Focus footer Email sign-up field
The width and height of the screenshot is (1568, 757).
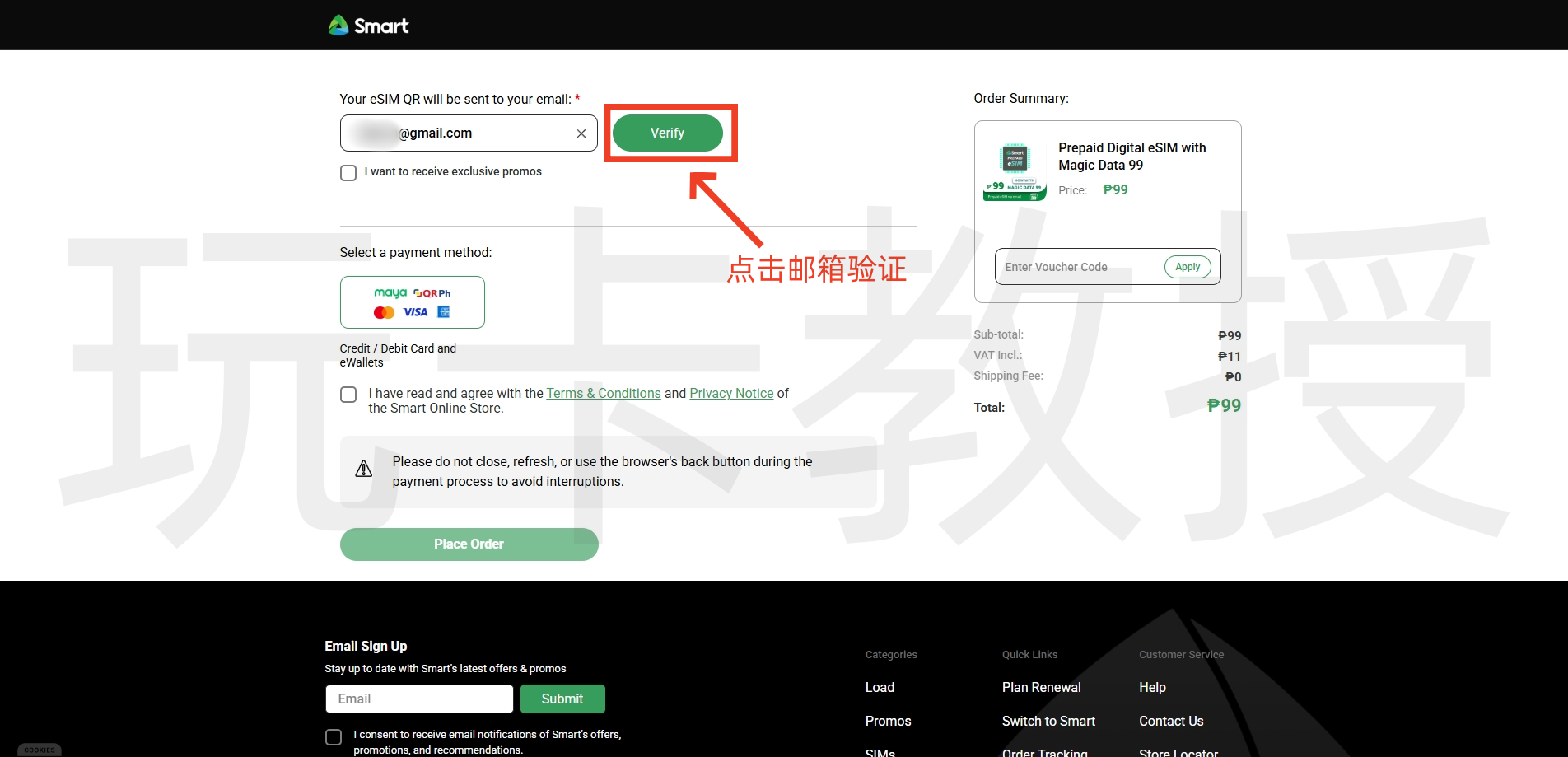pyautogui.click(x=419, y=699)
